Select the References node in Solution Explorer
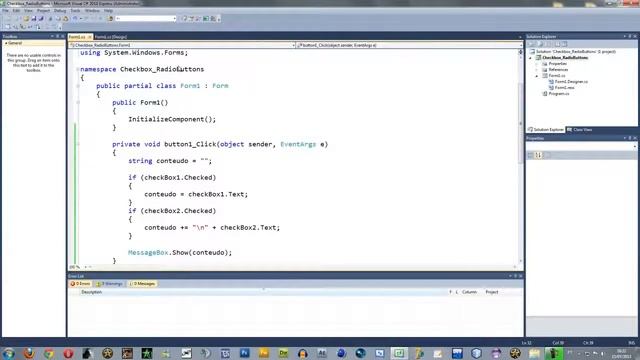The image size is (640, 360). [558, 70]
